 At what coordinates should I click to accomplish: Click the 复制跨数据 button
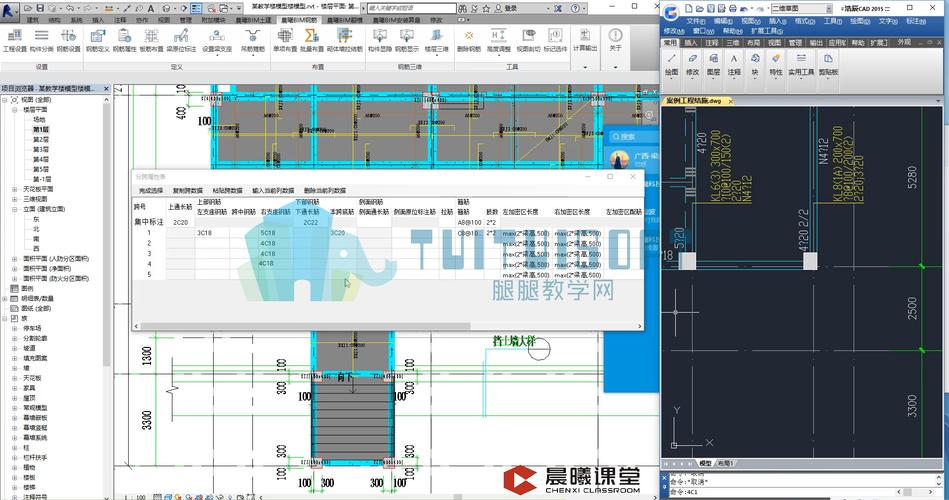(x=188, y=191)
